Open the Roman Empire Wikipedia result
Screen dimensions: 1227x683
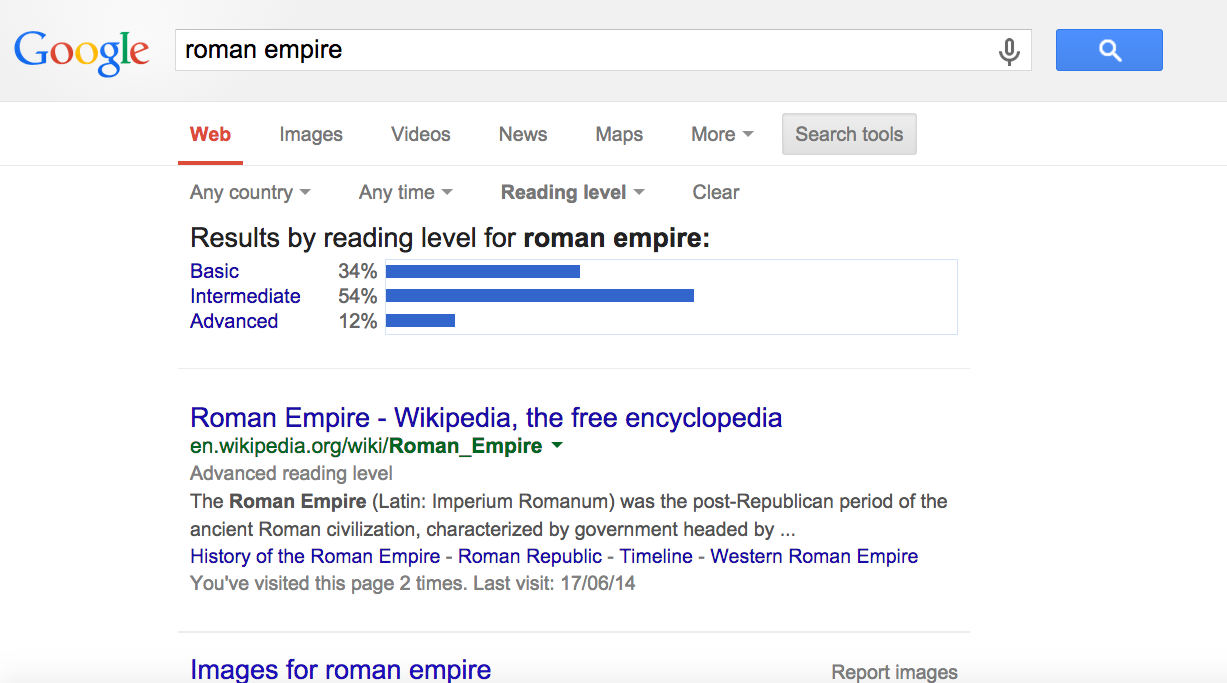(x=486, y=418)
